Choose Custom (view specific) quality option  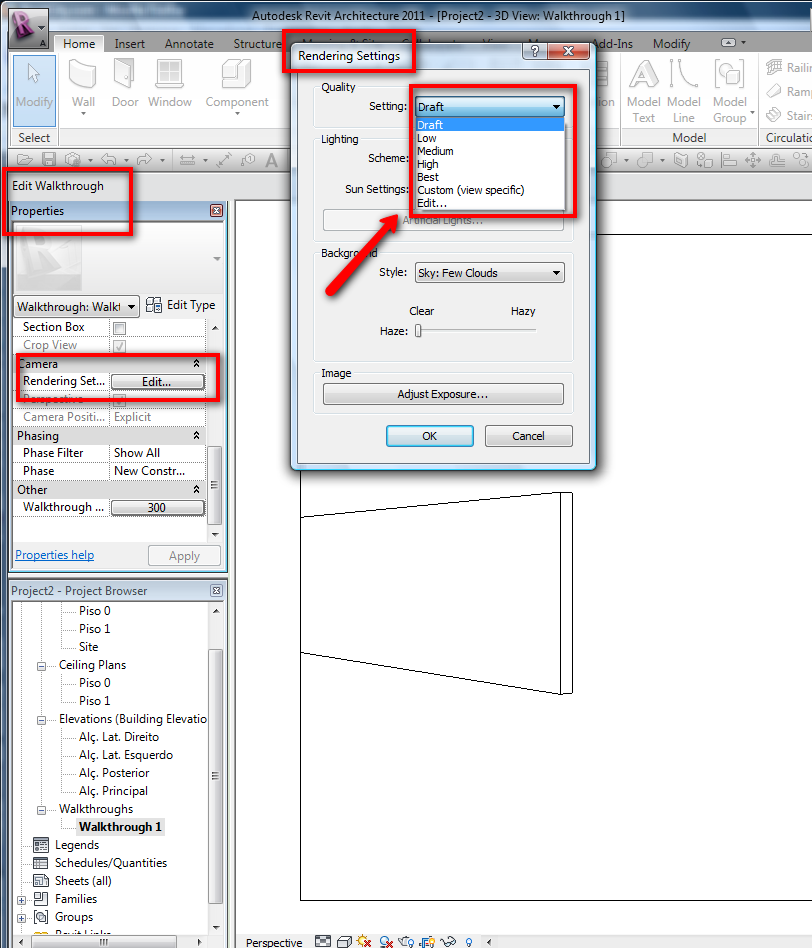(490, 190)
